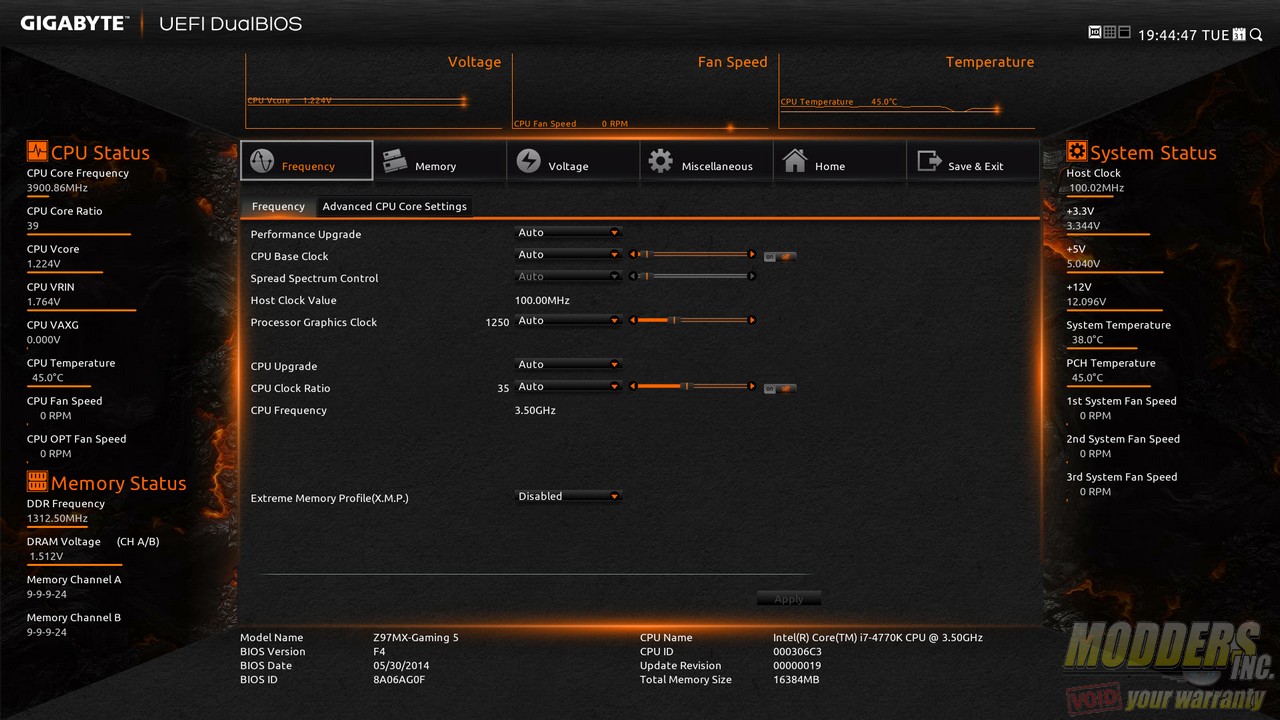
Task: Click the CPU Status heartbeat icon
Action: tap(37, 152)
